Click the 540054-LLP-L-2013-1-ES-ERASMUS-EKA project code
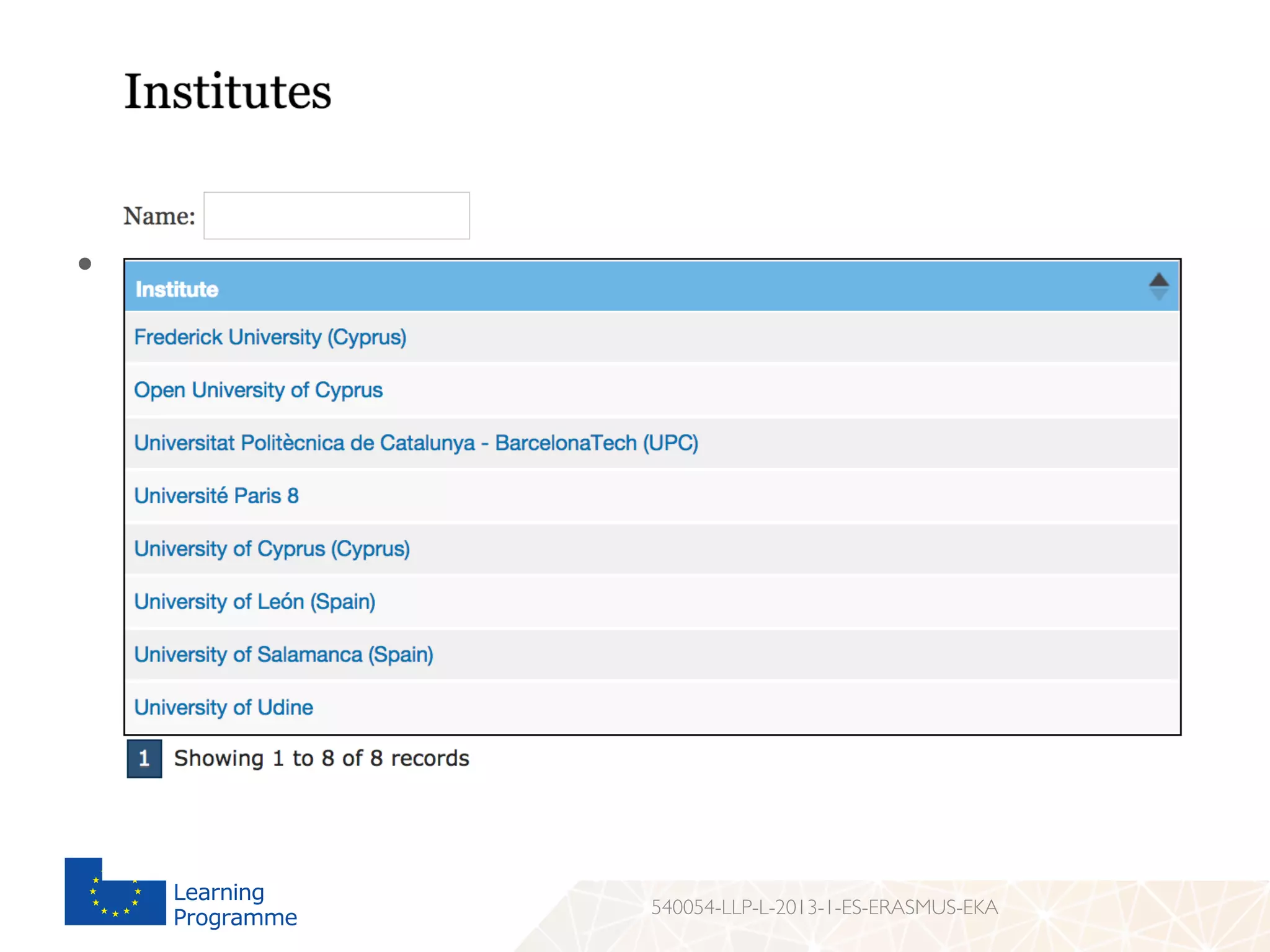 pos(825,907)
